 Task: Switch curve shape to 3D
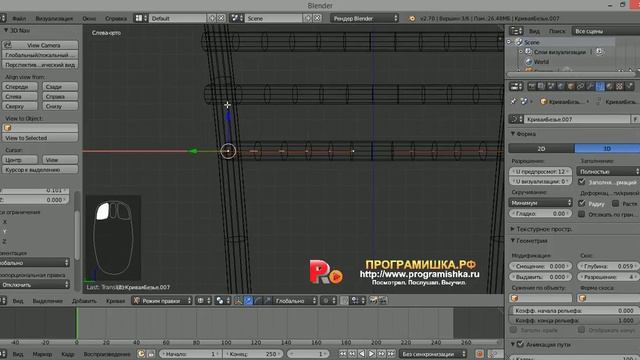click(607, 149)
